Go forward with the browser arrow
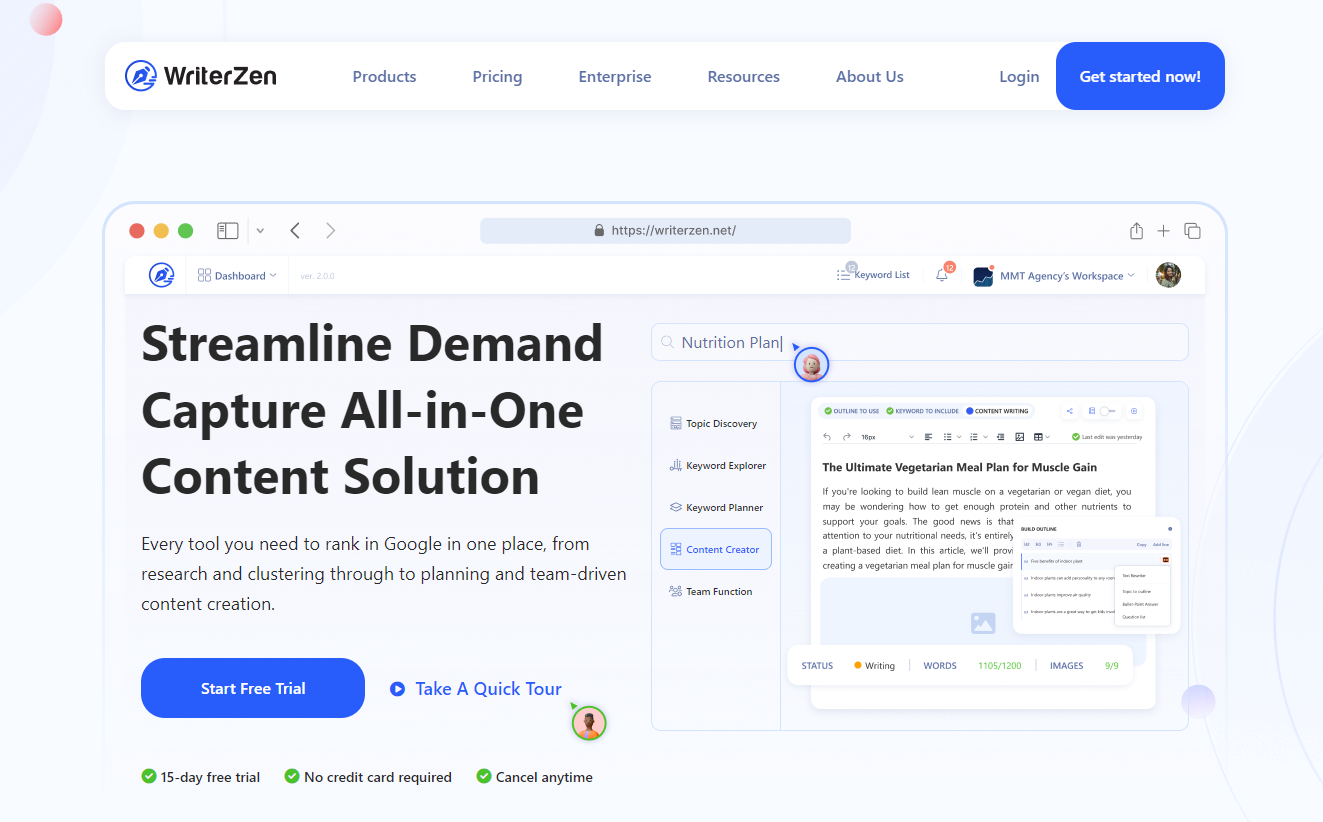 [x=331, y=231]
